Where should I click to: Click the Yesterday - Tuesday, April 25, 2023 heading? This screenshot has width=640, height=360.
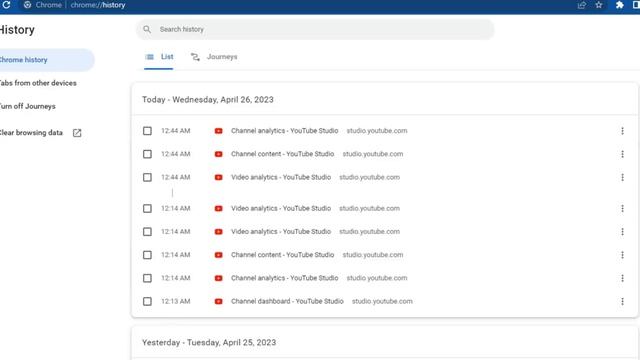[x=209, y=342]
